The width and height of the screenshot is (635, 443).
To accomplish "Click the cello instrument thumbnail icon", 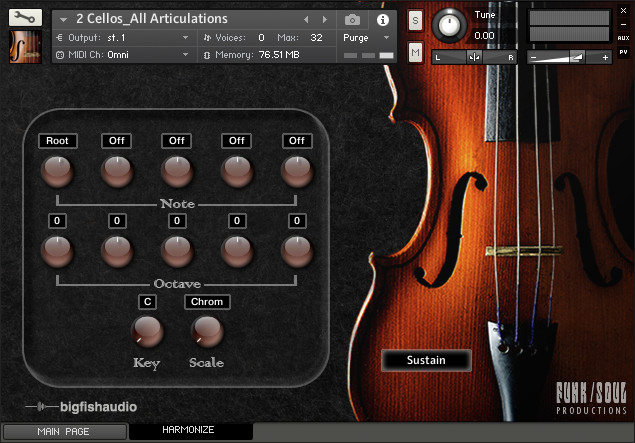I will click(x=25, y=47).
